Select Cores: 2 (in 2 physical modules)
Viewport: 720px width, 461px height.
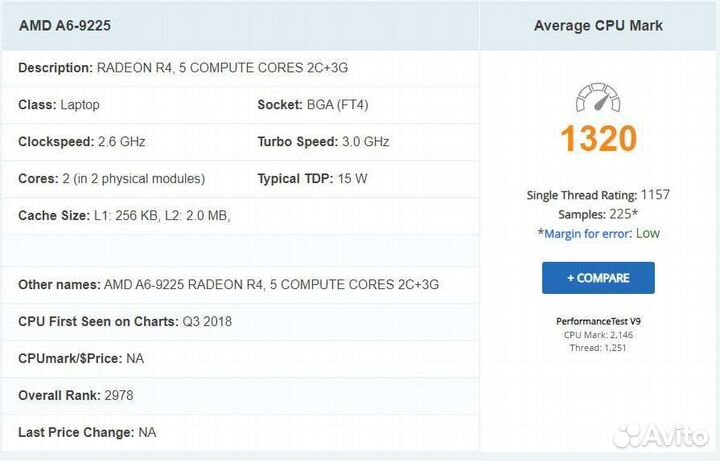(x=112, y=179)
